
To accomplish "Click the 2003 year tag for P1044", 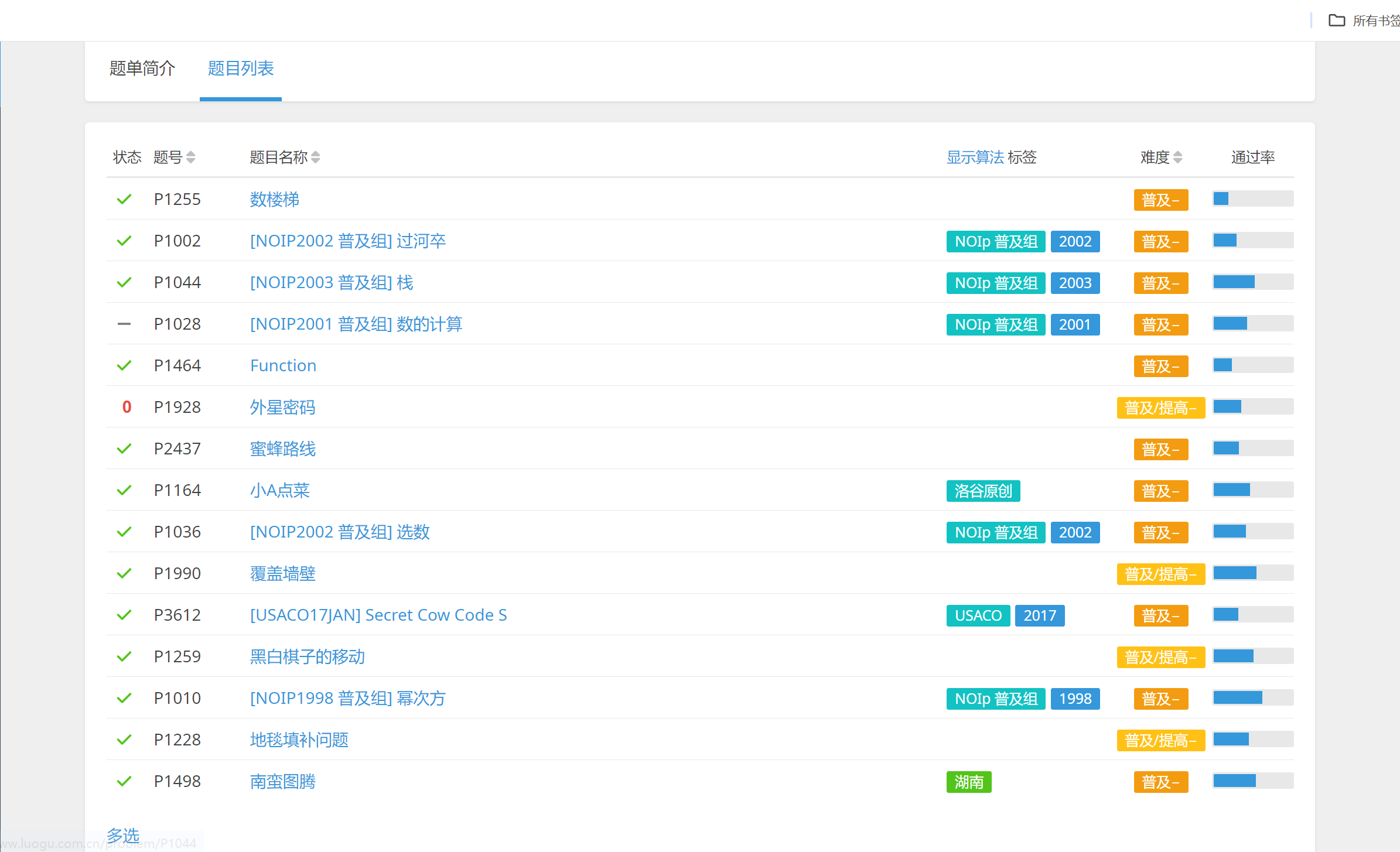I will tap(1074, 283).
